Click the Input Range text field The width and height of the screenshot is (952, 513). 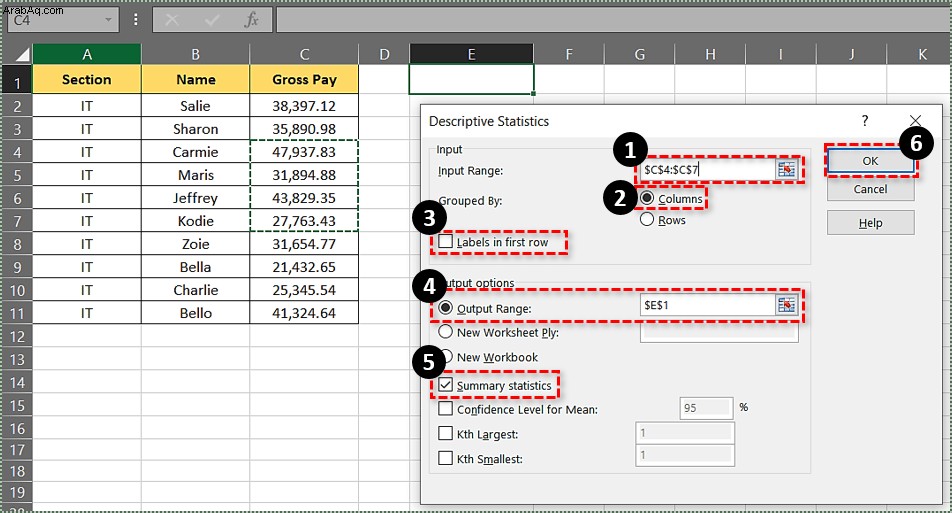point(708,169)
